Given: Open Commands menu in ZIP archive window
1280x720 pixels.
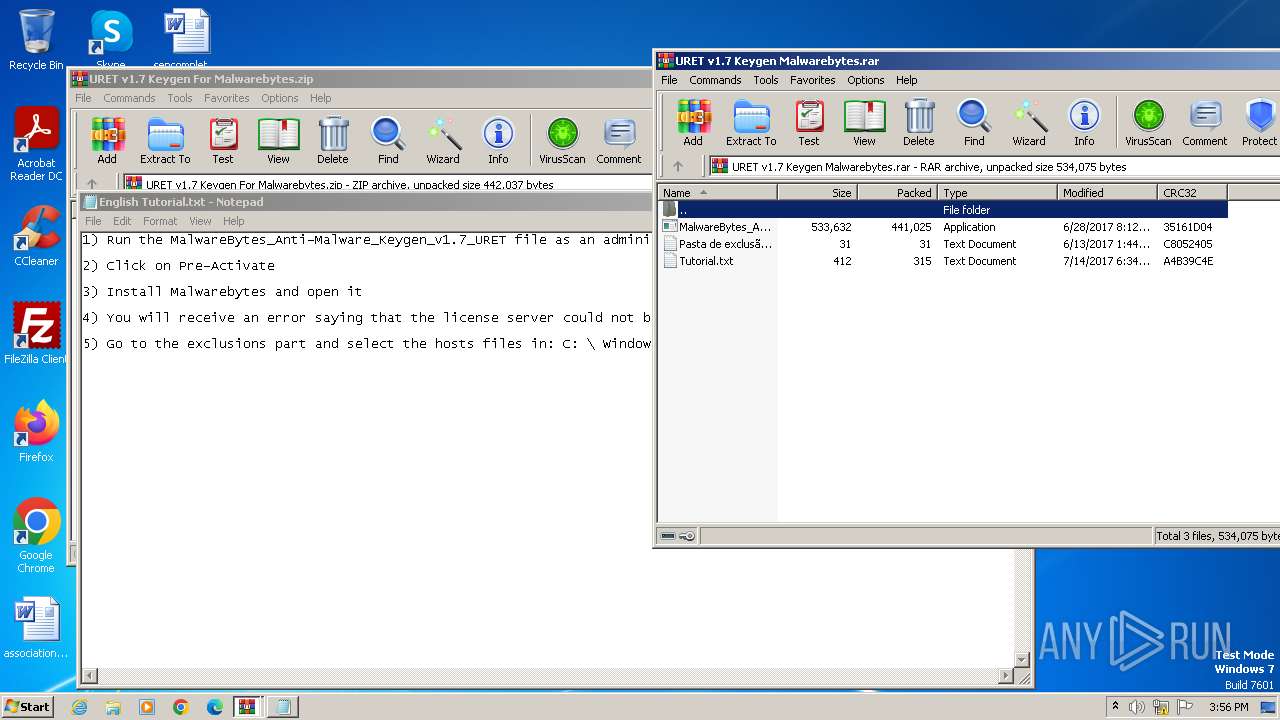Looking at the screenshot, I should pyautogui.click(x=129, y=98).
